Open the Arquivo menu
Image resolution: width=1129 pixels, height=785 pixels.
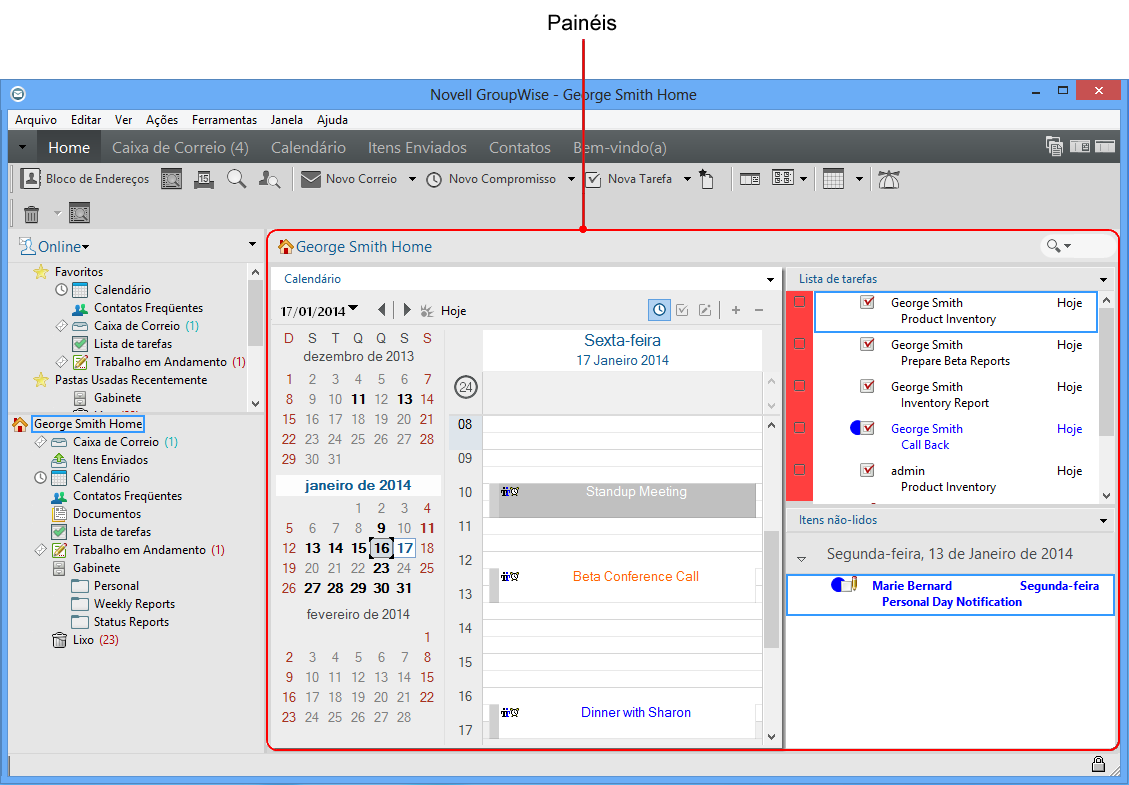pyautogui.click(x=36, y=120)
